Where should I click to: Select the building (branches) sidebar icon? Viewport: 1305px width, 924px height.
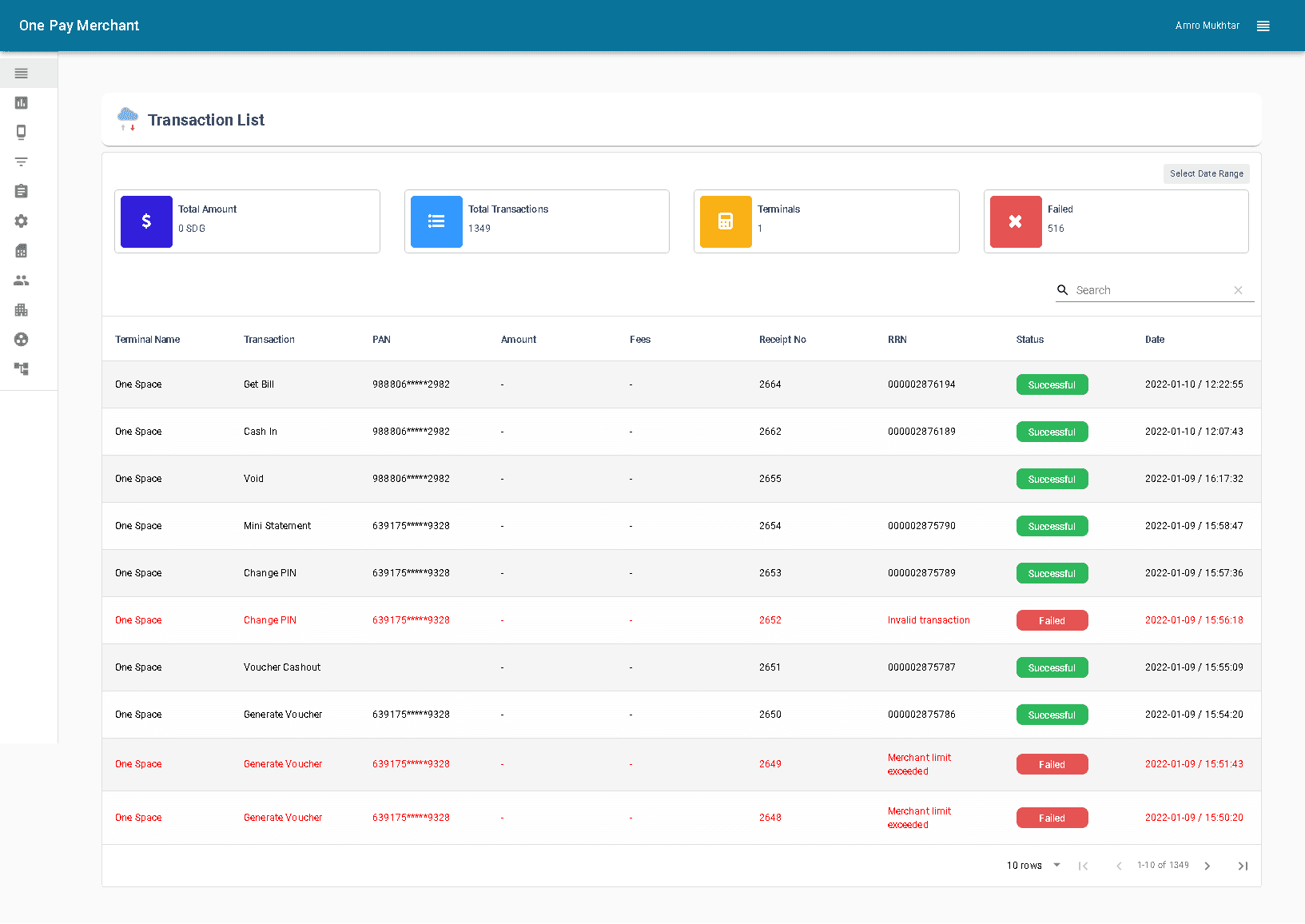coord(21,309)
